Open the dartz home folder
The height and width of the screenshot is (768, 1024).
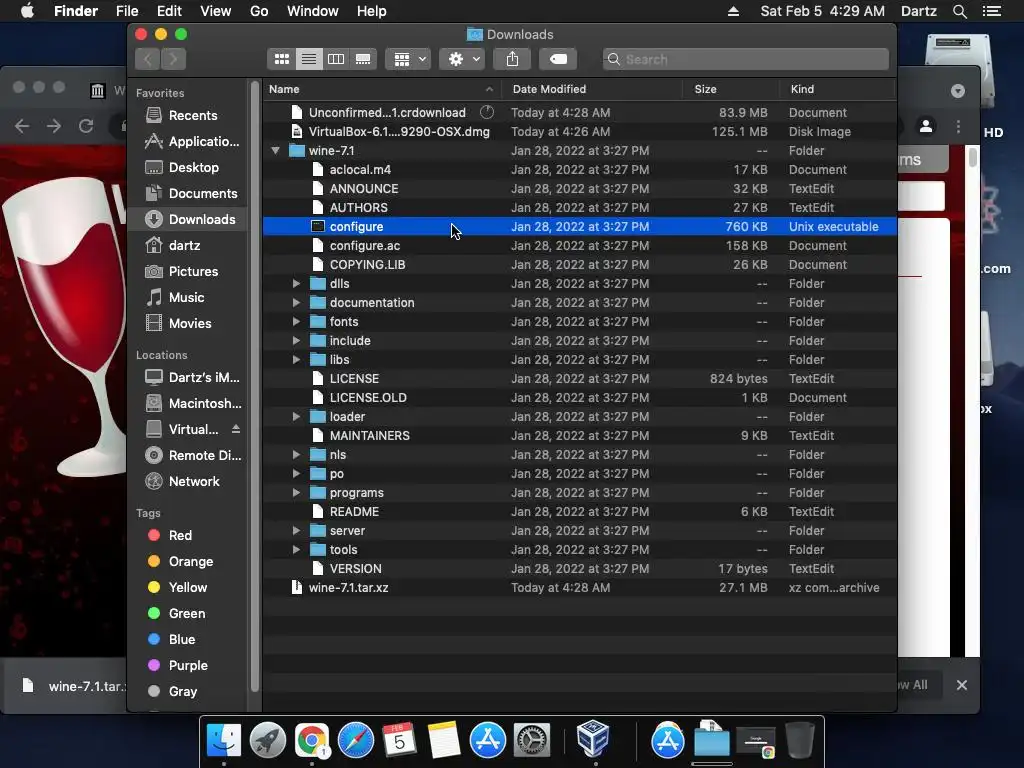[x=189, y=246]
